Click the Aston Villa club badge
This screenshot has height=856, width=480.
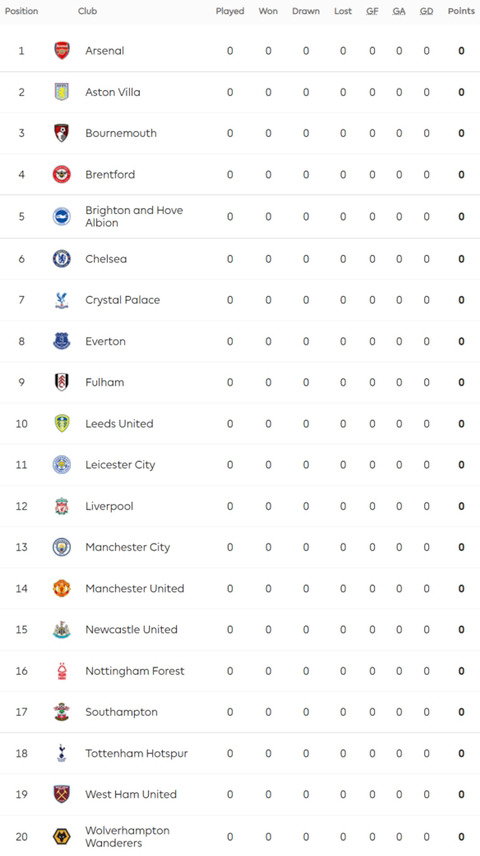click(x=62, y=92)
